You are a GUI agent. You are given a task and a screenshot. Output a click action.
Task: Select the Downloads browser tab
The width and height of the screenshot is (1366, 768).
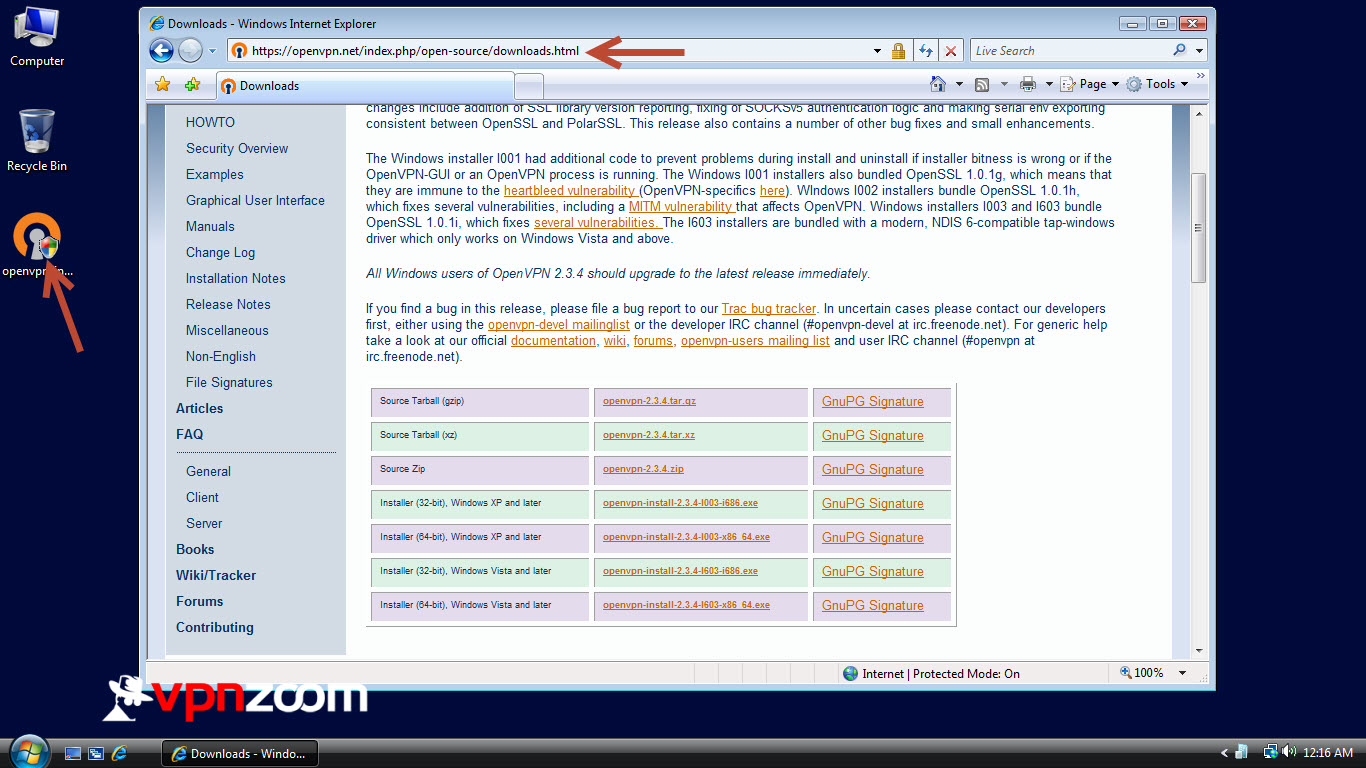[x=364, y=86]
